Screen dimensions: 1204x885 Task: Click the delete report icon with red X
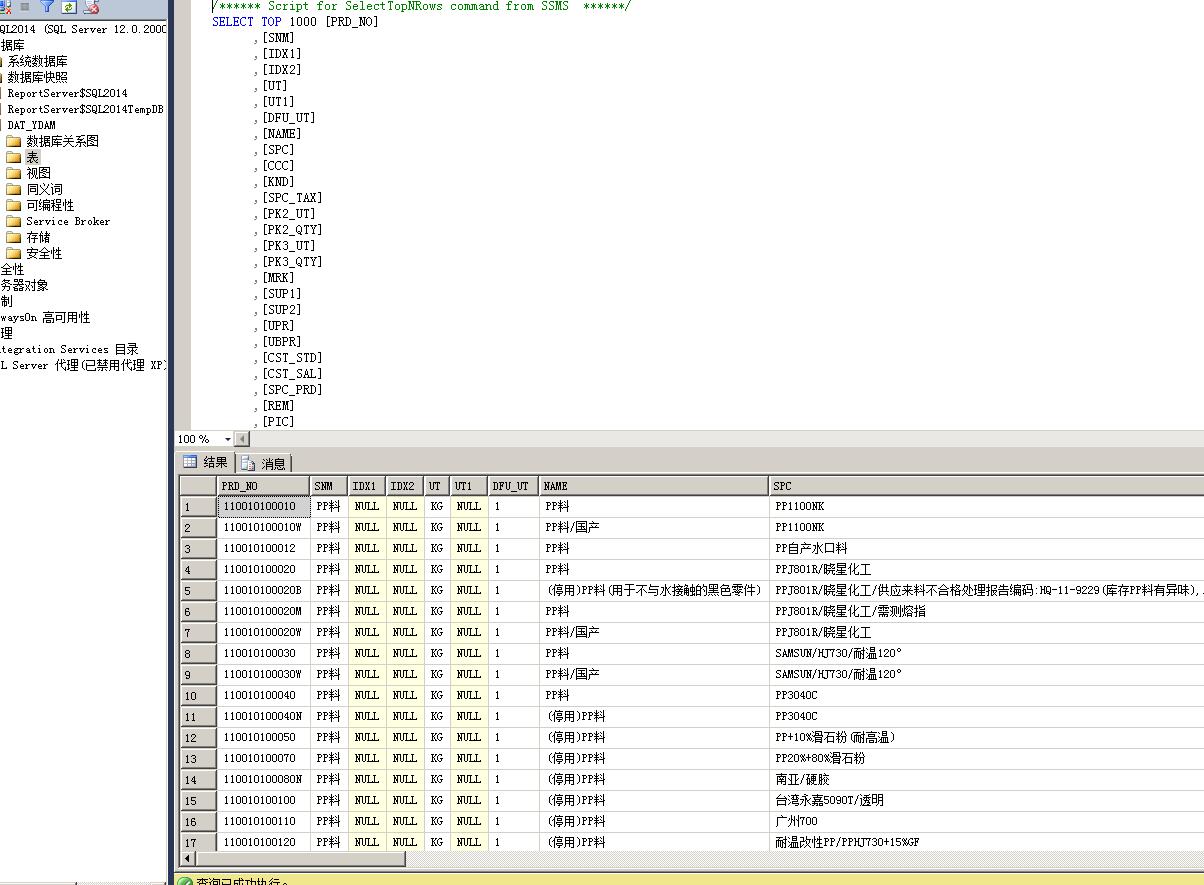tap(91, 6)
